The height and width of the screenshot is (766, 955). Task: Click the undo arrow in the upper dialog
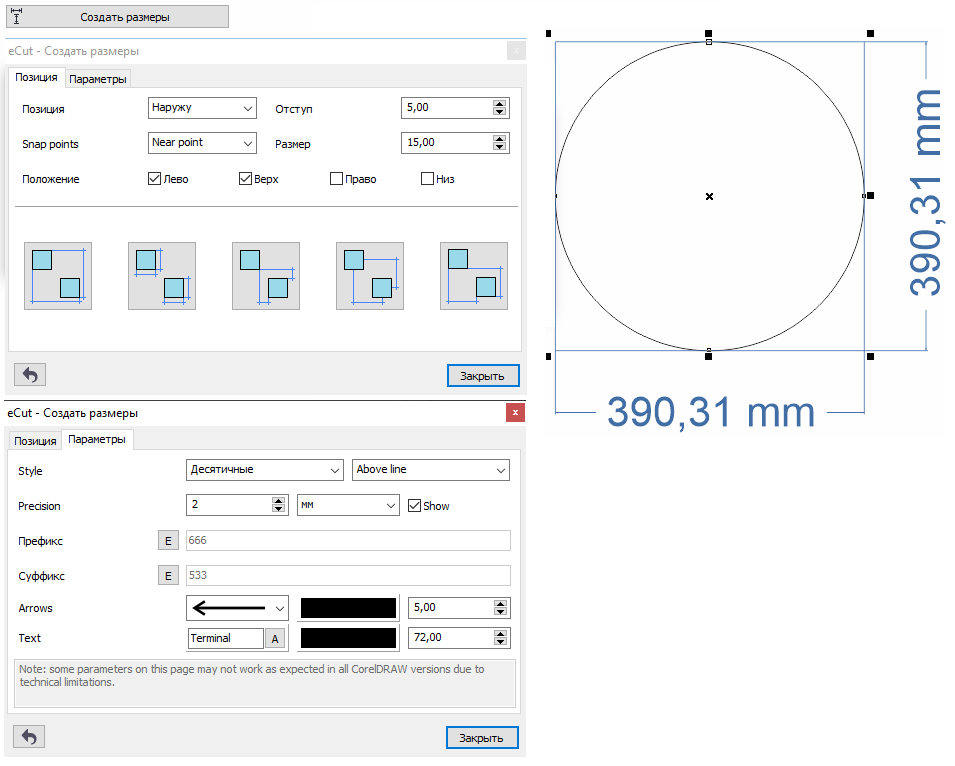click(x=30, y=375)
